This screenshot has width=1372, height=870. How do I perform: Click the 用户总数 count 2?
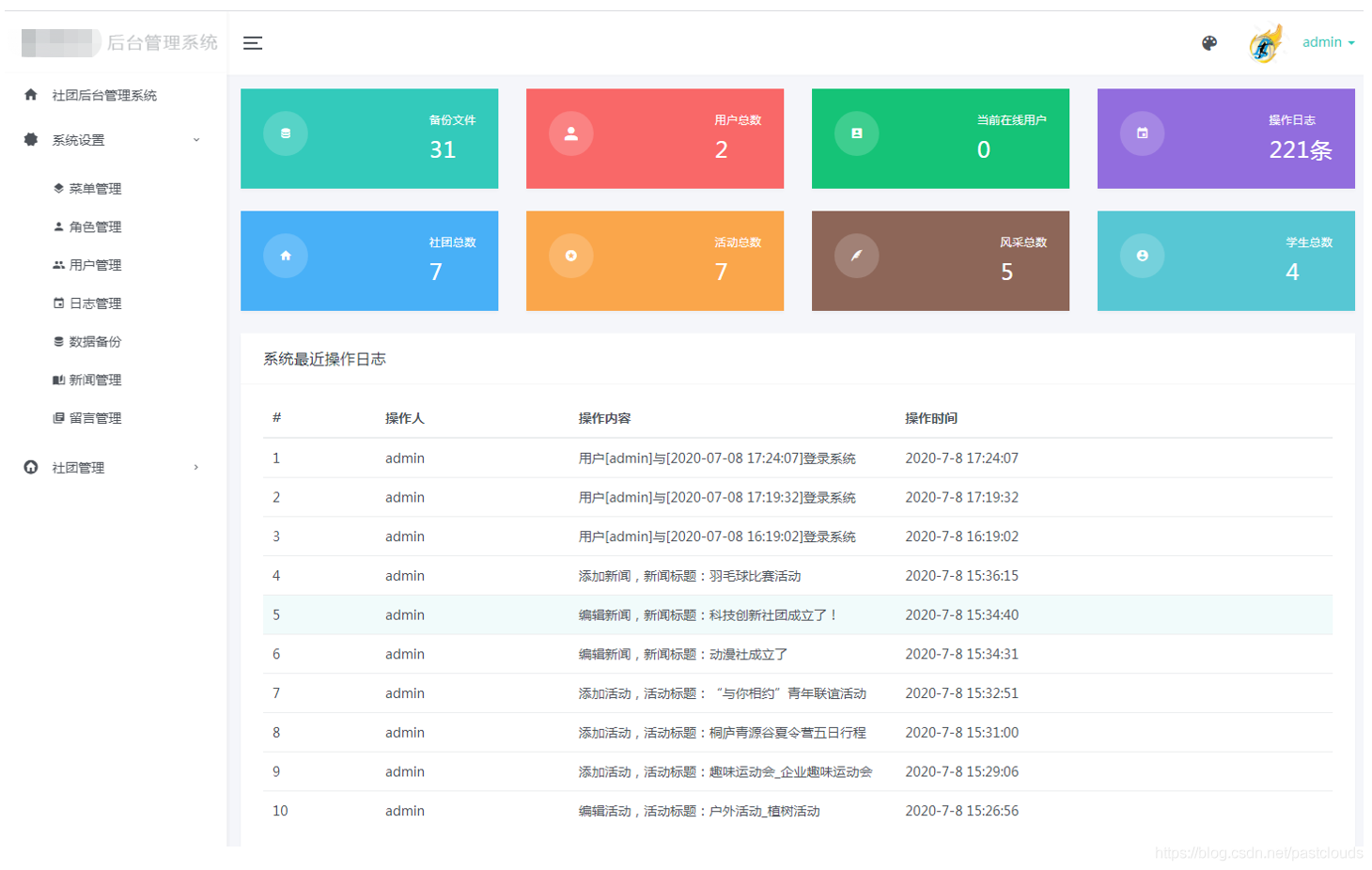click(x=721, y=149)
